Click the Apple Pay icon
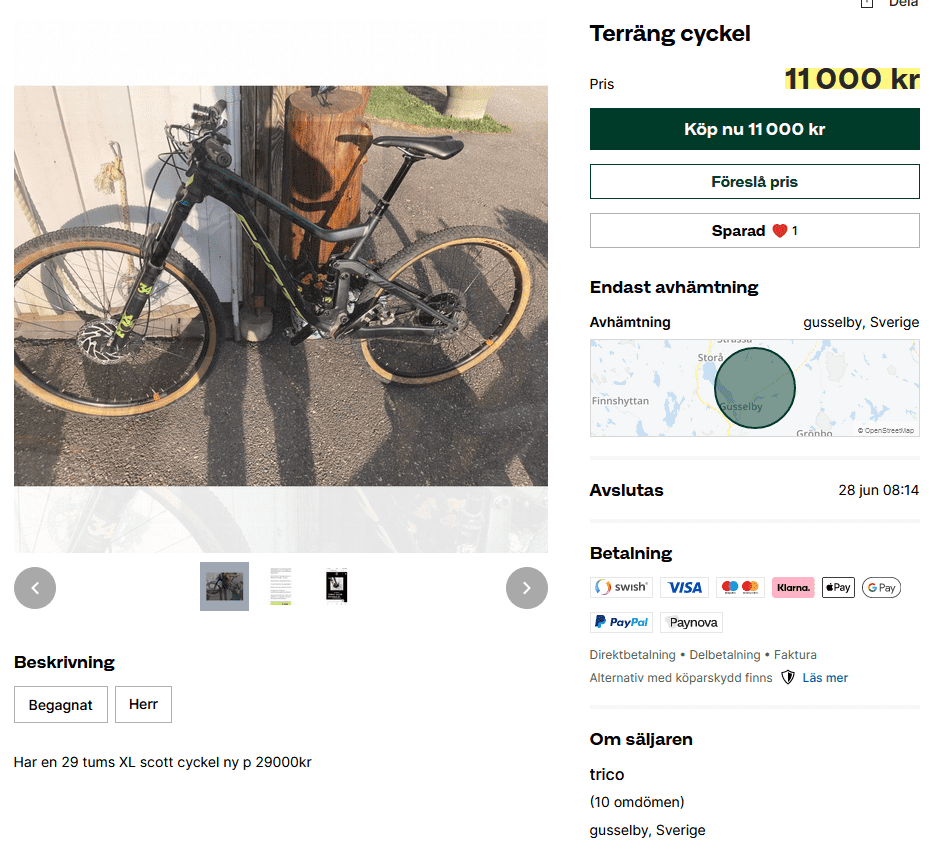 (838, 588)
